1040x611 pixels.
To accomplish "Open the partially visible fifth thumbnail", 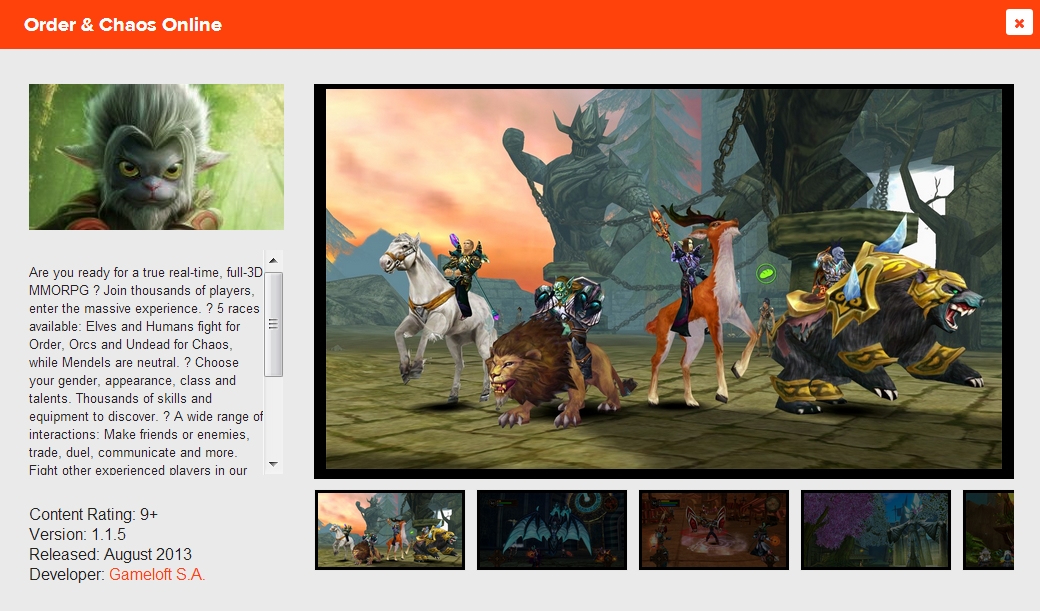I will pyautogui.click(x=988, y=530).
